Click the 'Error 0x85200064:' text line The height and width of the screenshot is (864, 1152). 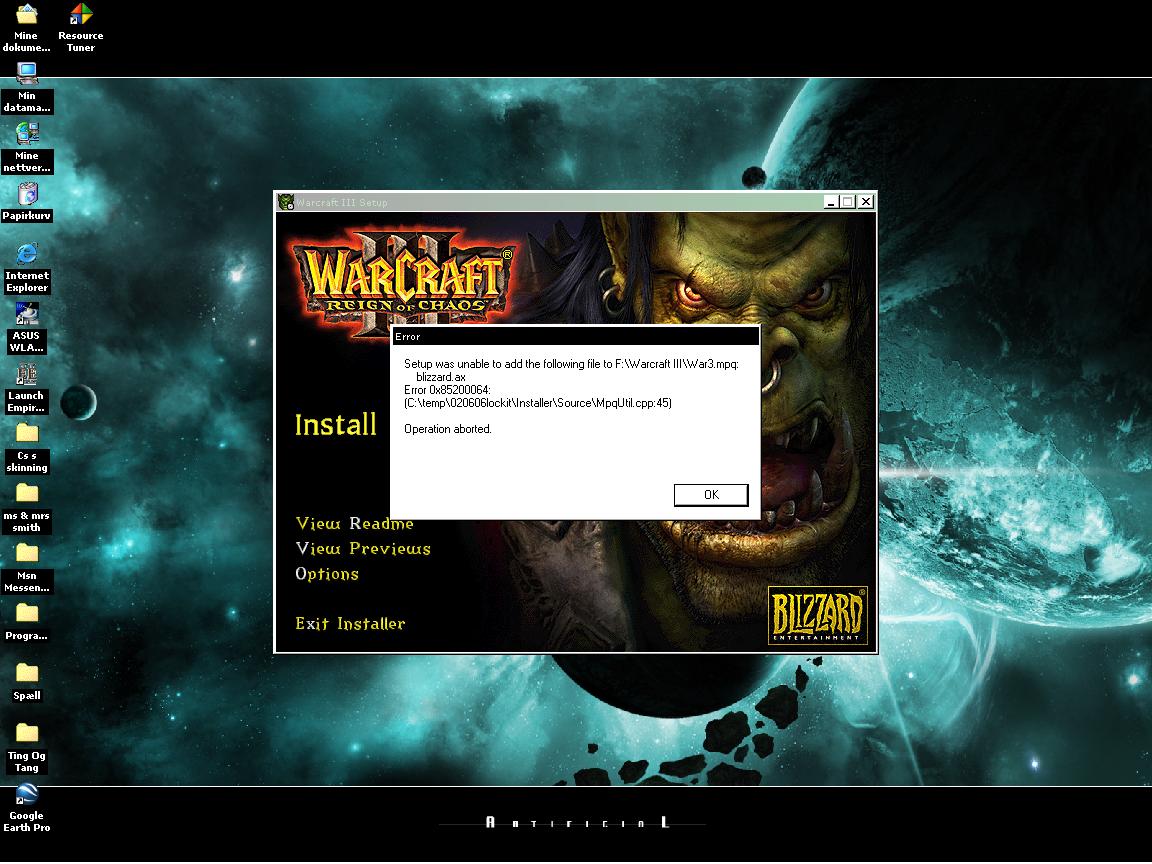[447, 390]
